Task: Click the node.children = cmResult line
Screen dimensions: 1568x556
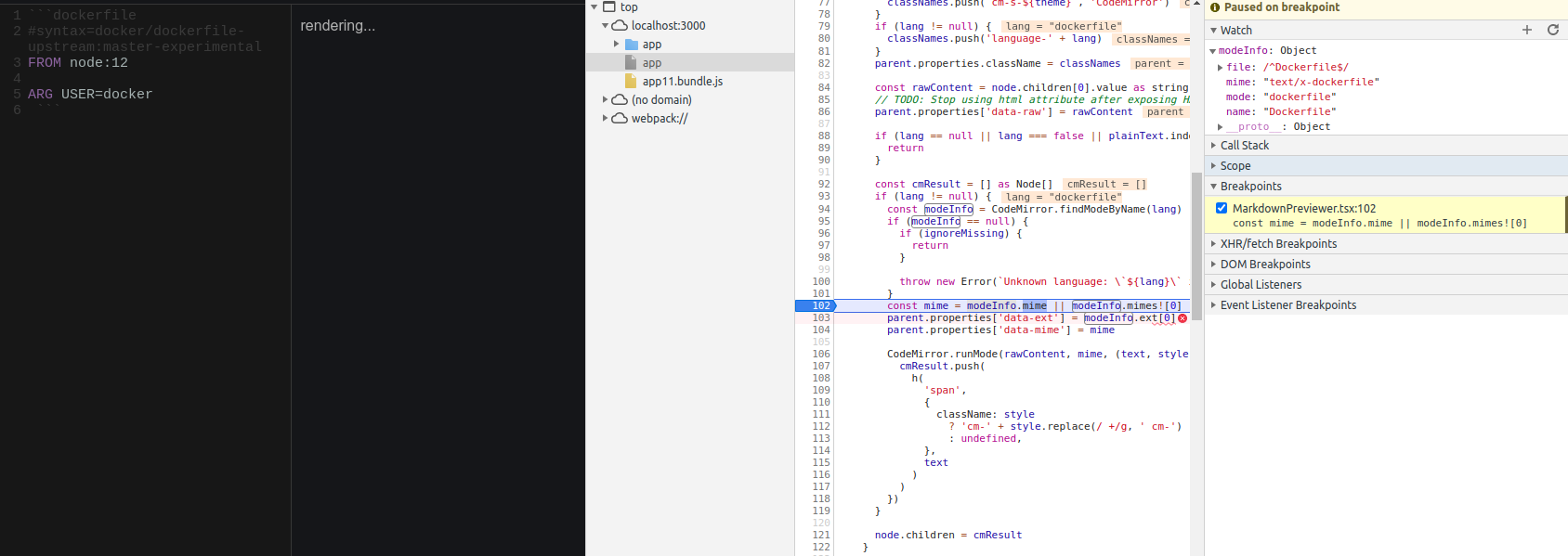Action: coord(948,536)
